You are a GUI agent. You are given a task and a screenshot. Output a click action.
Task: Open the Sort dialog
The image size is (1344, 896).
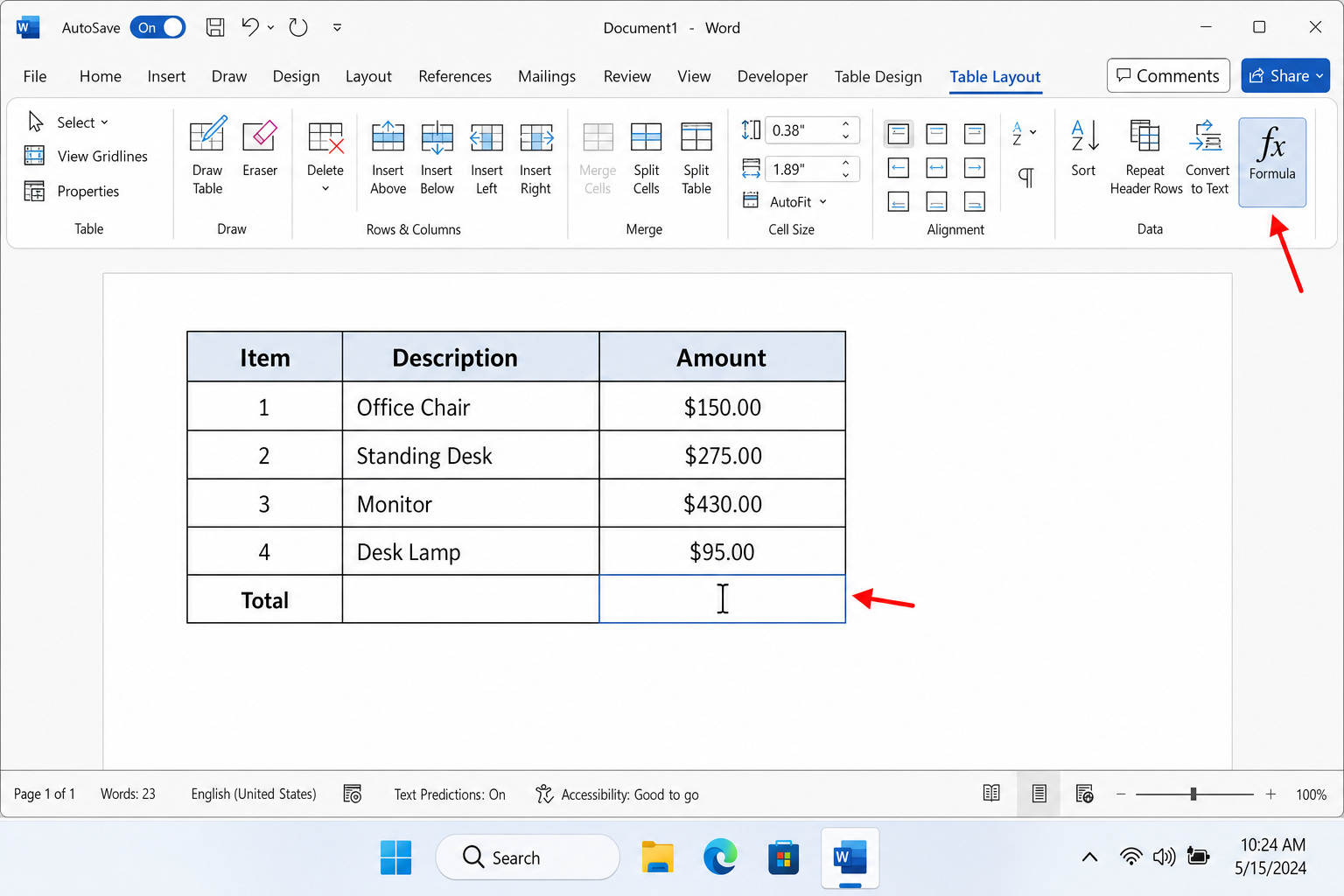(1083, 149)
